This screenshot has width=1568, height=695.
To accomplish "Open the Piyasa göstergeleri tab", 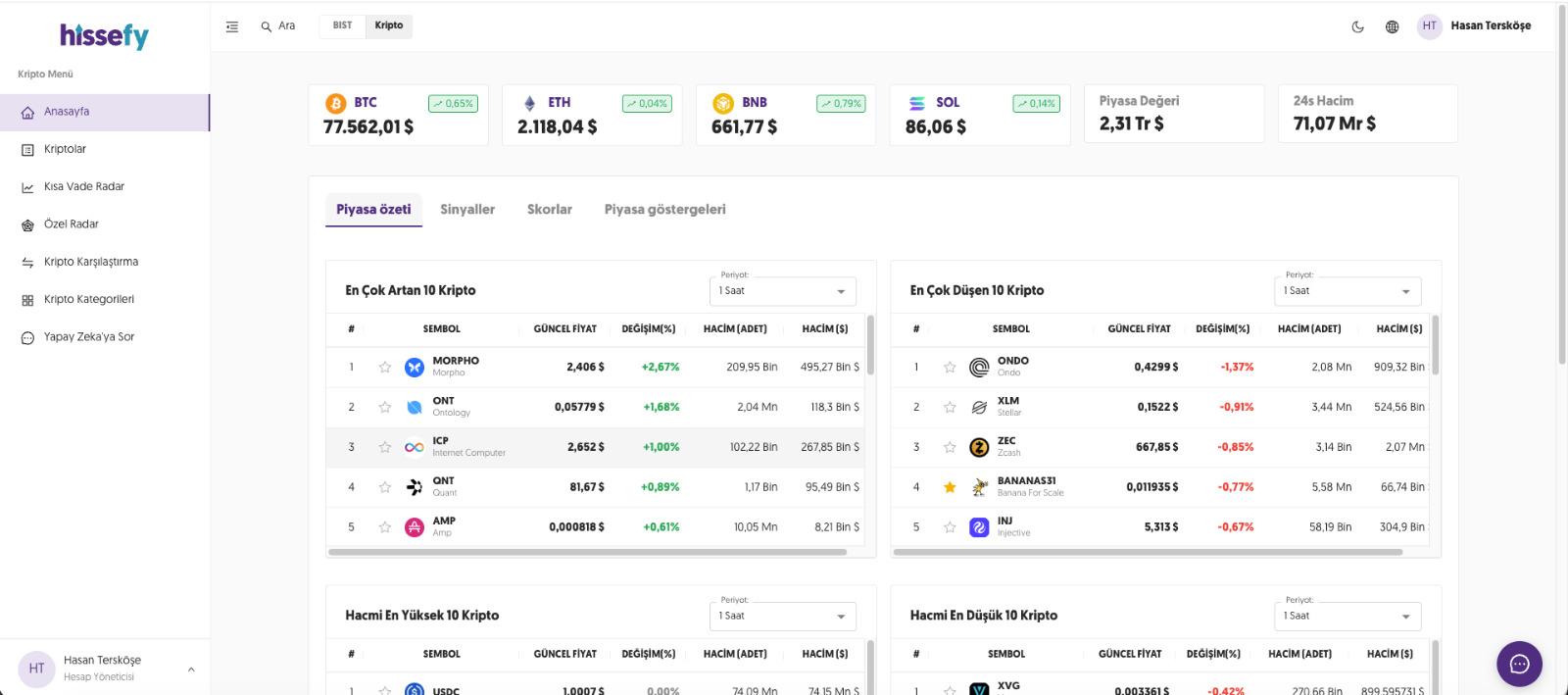I will (x=665, y=210).
